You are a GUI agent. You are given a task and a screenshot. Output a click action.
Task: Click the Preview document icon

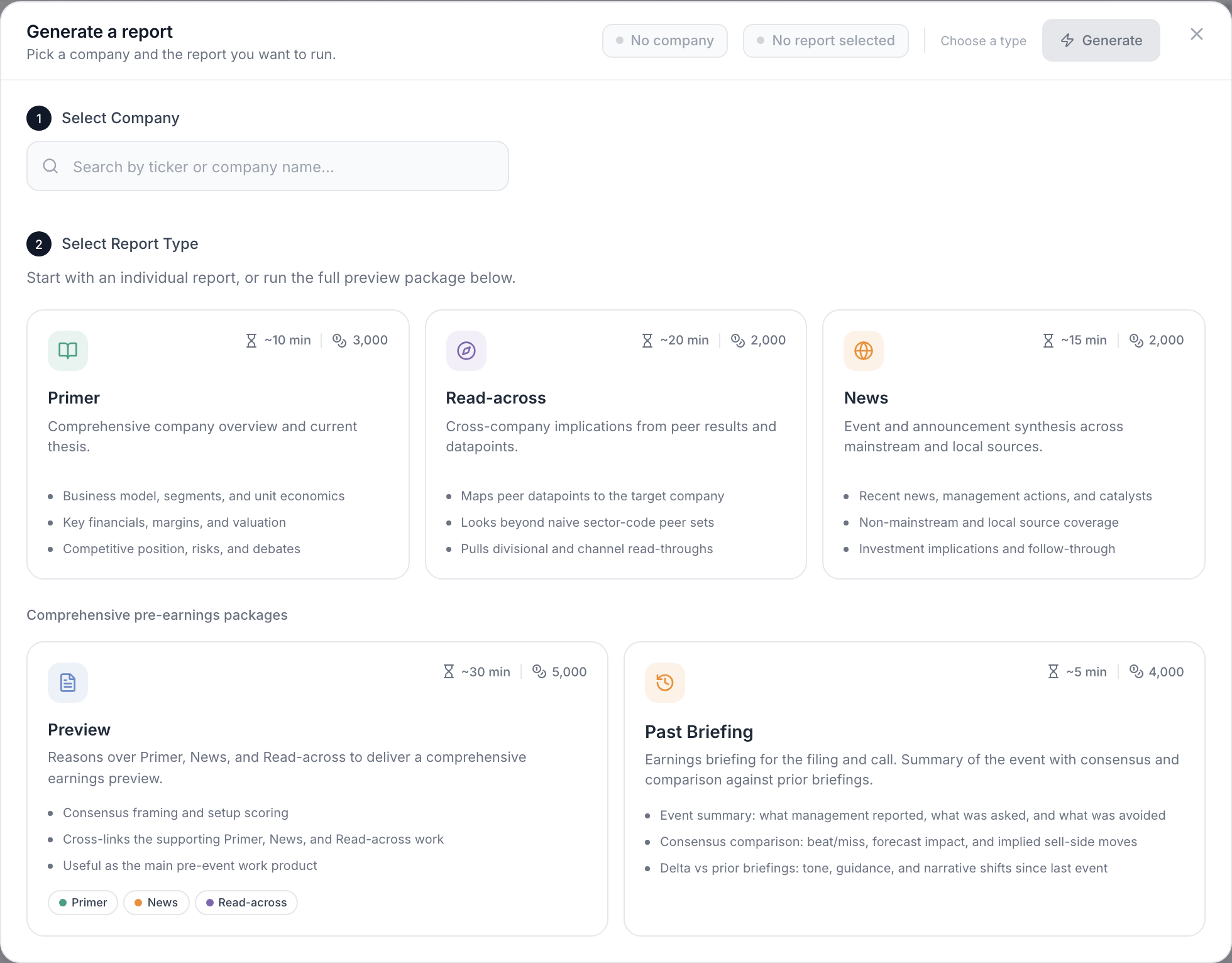pyautogui.click(x=68, y=683)
